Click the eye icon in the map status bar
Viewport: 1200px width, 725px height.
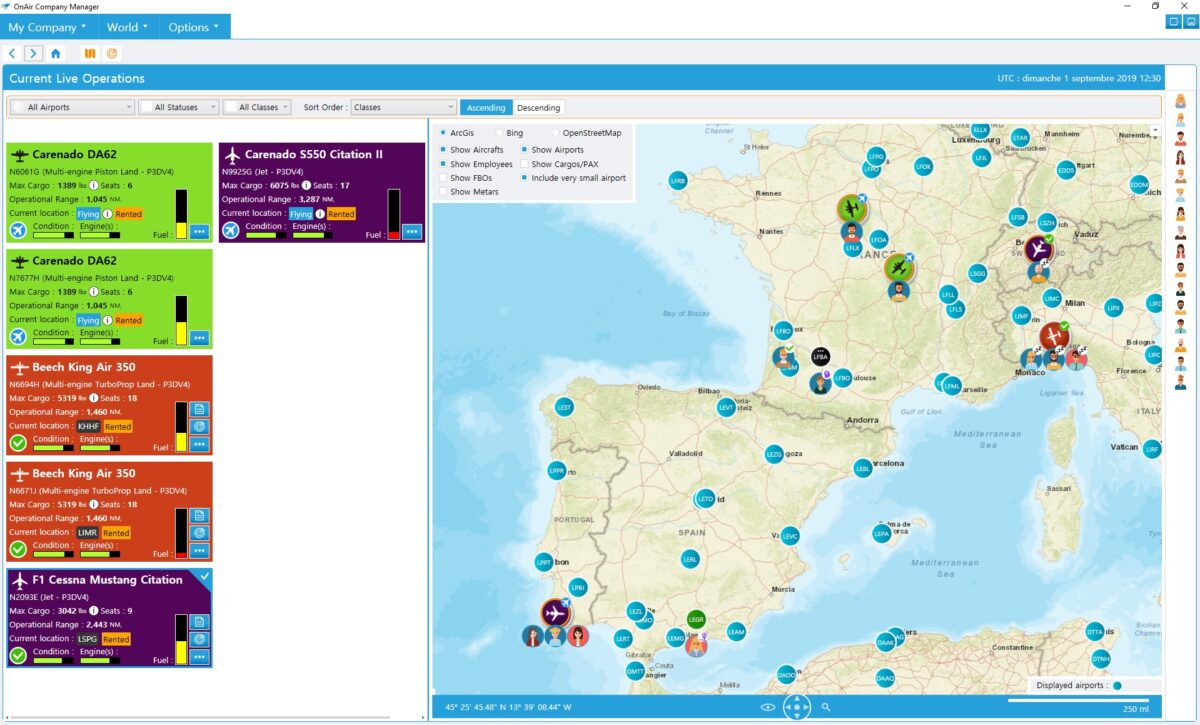pos(768,707)
